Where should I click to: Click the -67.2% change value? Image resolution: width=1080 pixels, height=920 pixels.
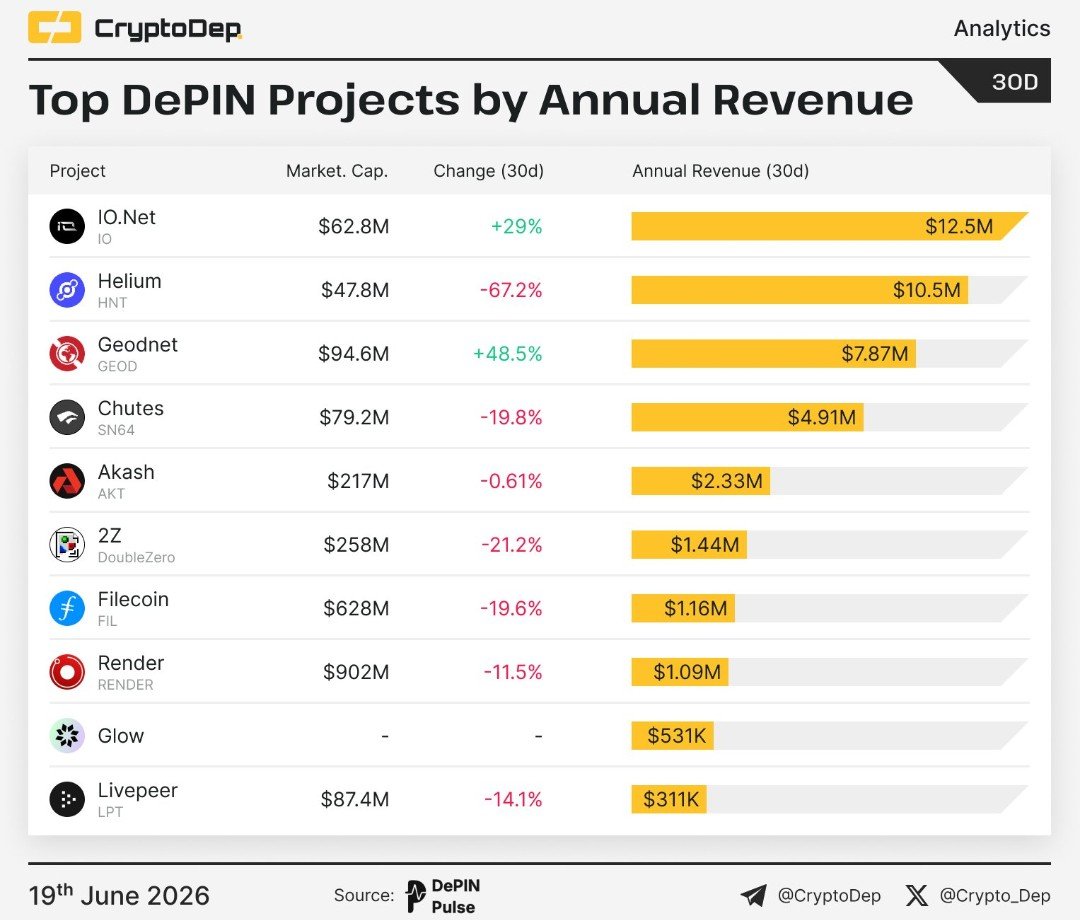pyautogui.click(x=511, y=290)
